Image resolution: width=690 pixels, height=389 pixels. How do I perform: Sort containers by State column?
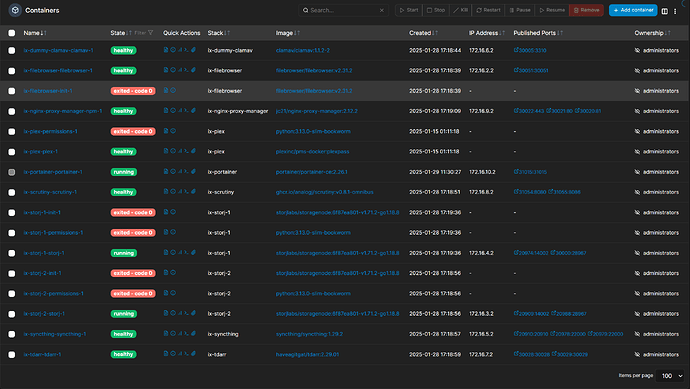pyautogui.click(x=121, y=33)
